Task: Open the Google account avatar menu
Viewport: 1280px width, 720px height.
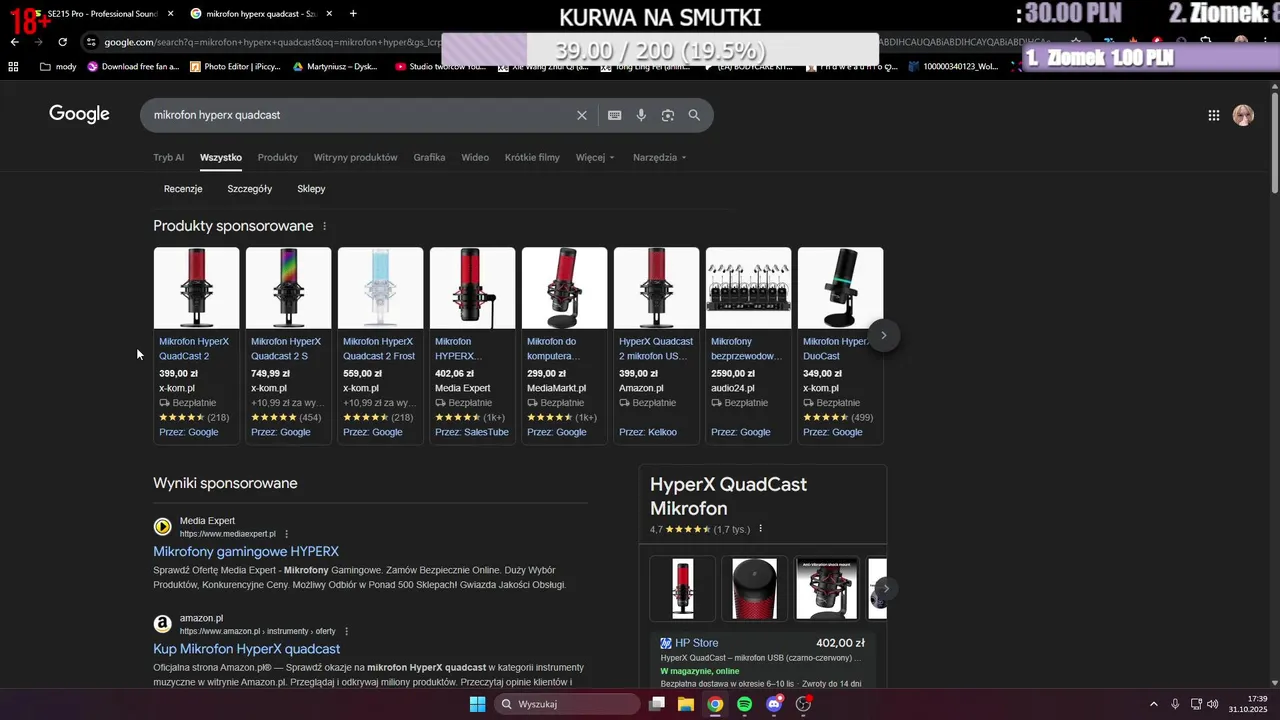Action: click(x=1243, y=115)
